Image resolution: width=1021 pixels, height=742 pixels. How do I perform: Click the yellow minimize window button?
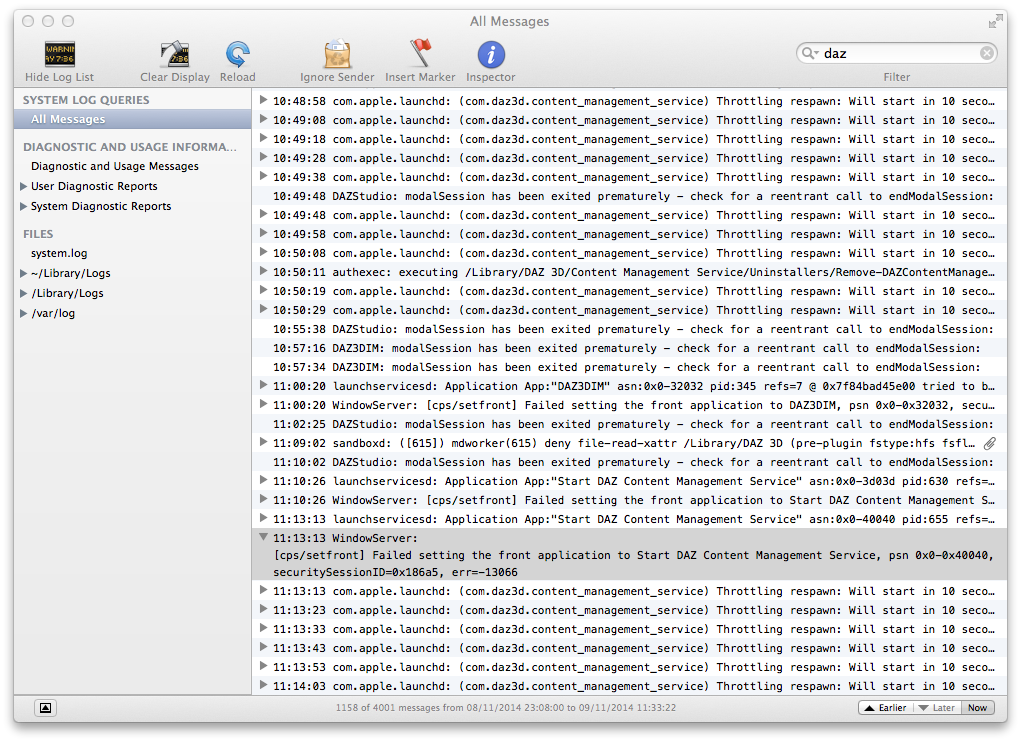pyautogui.click(x=48, y=21)
